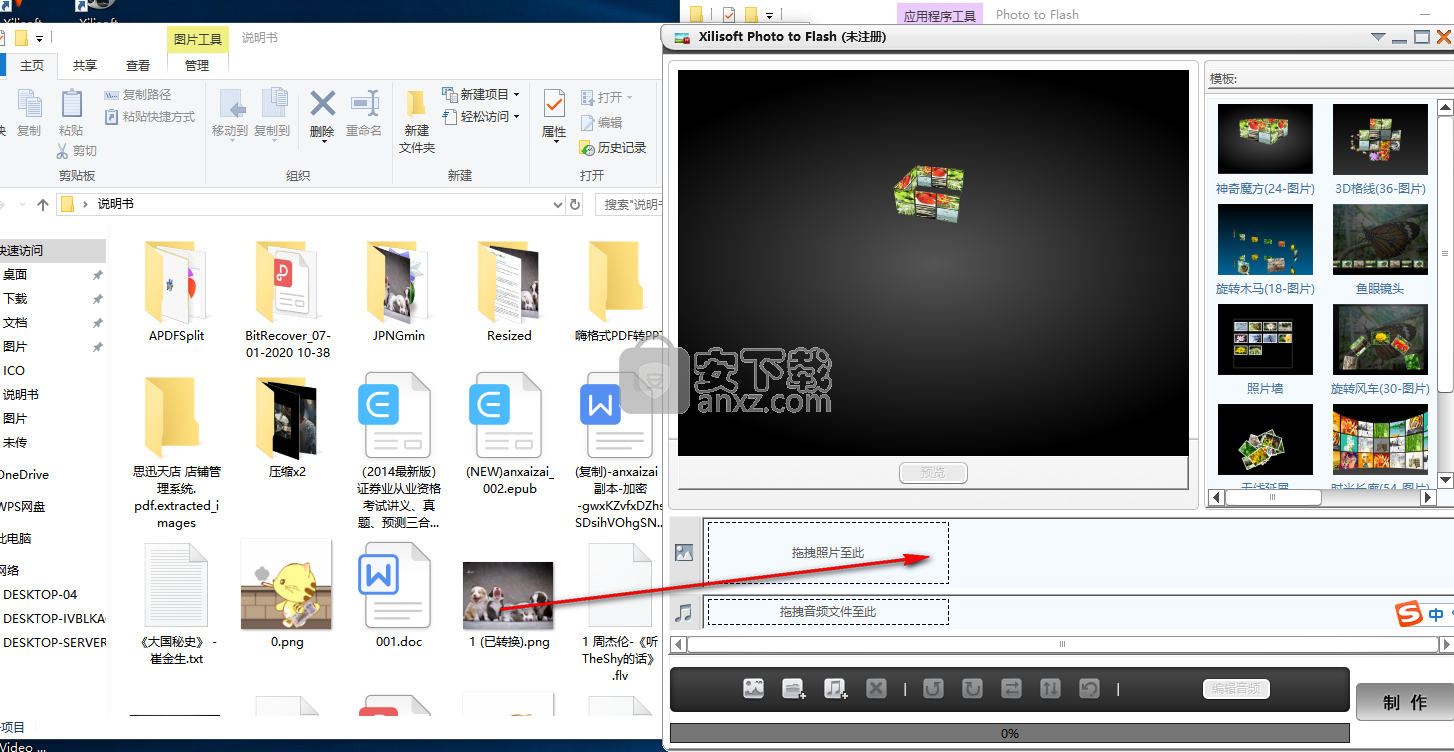Click the 移动到 move-to icon
The image size is (1454, 752).
pos(231,104)
